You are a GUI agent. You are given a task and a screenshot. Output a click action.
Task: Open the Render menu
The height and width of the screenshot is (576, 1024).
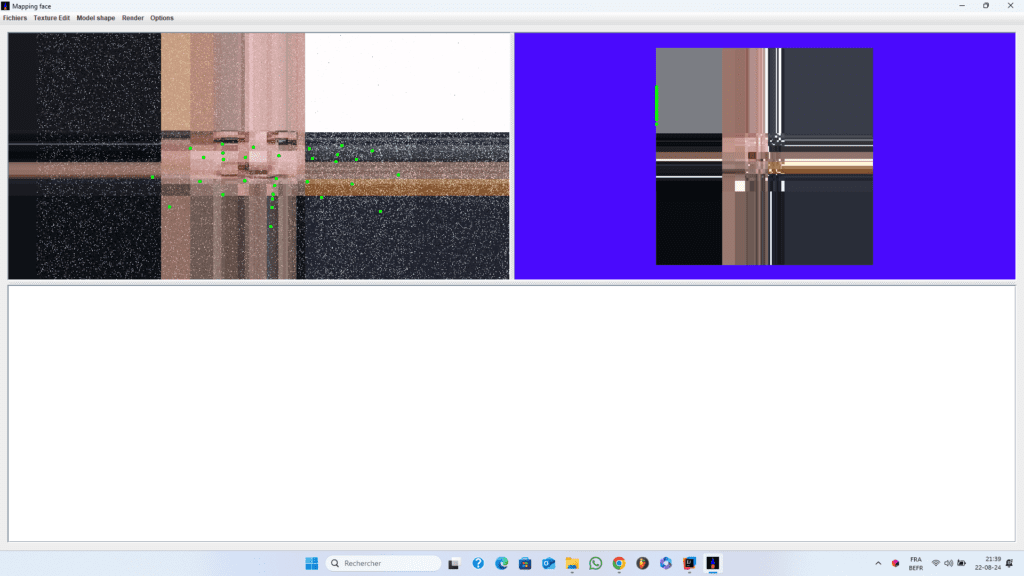click(x=133, y=18)
